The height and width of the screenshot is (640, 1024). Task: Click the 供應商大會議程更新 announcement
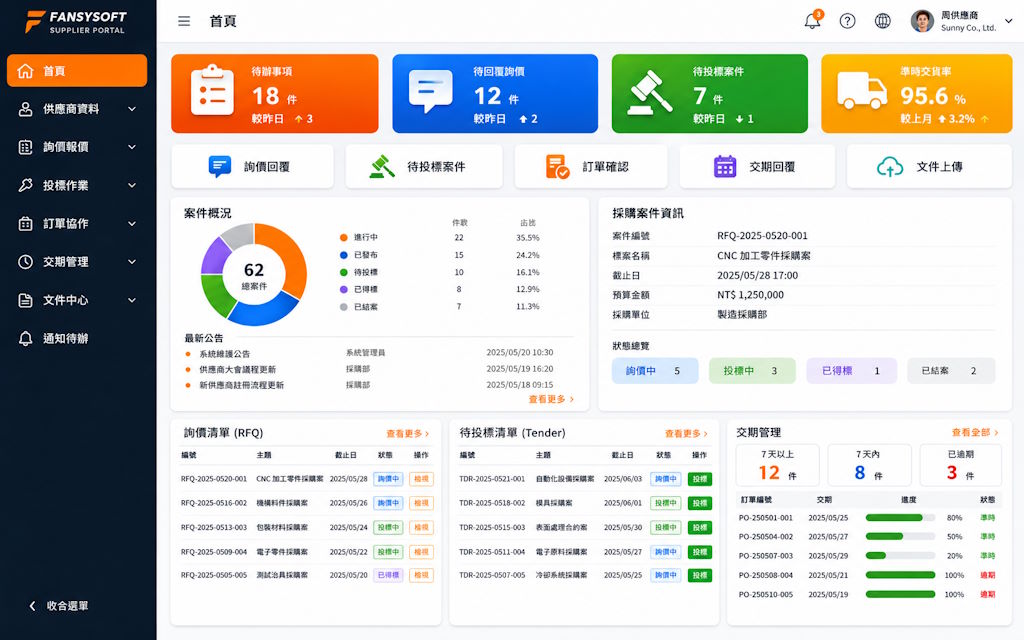coord(238,370)
